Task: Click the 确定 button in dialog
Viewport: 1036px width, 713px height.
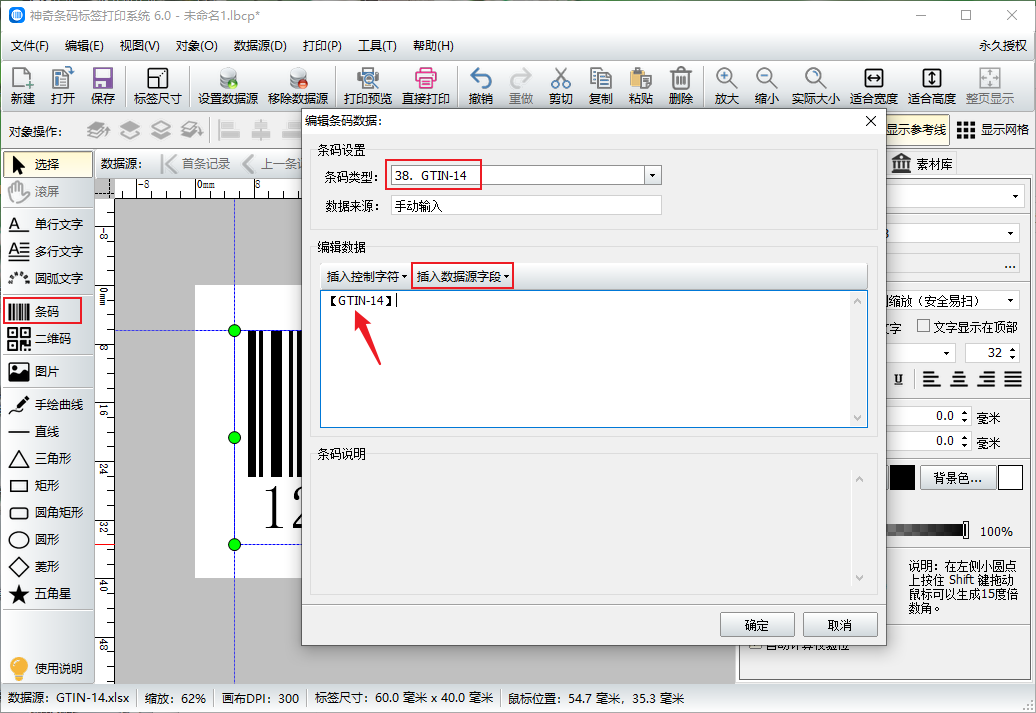Action: [757, 625]
